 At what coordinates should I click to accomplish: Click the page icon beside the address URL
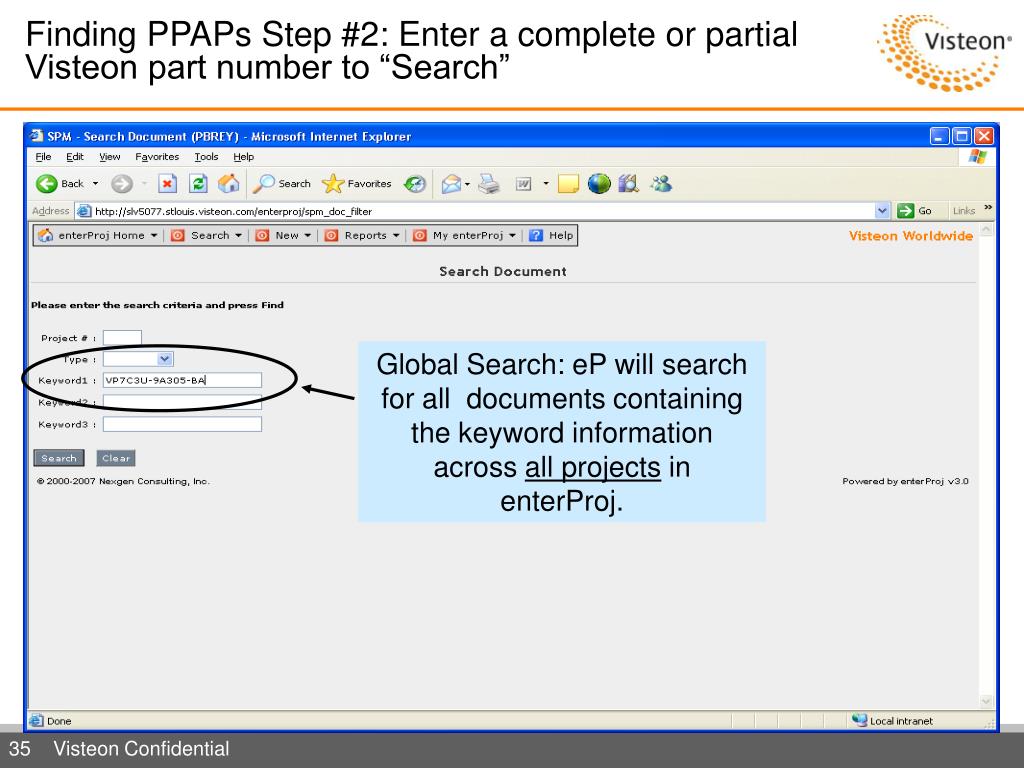[x=84, y=211]
